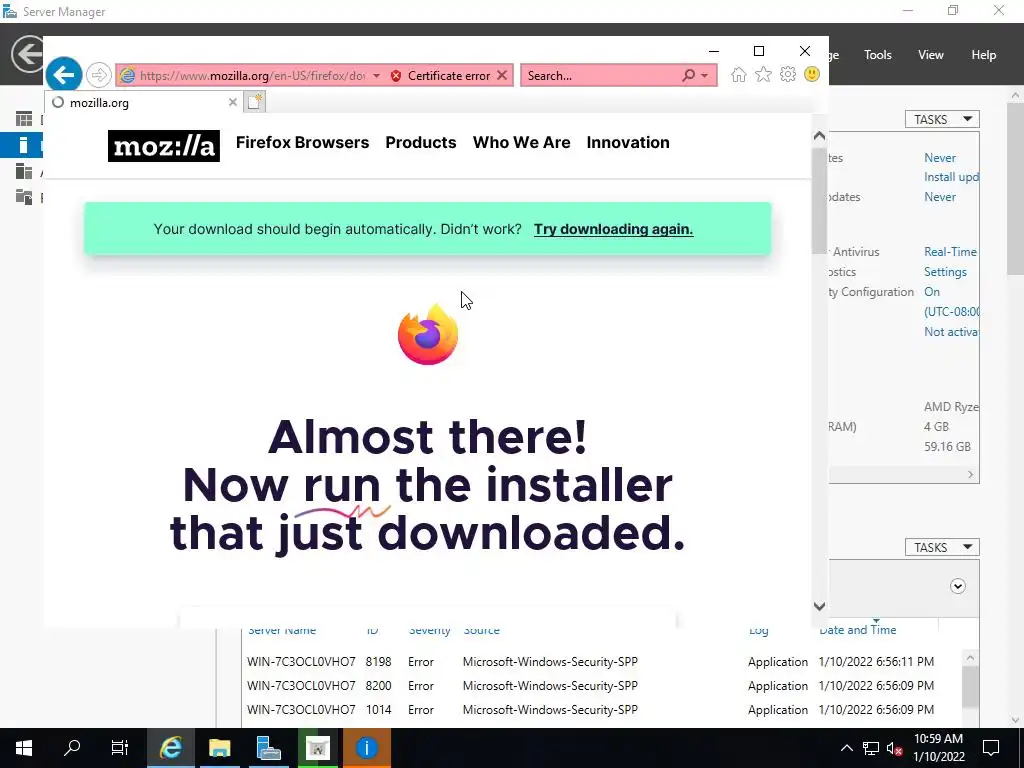1024x768 pixels.
Task: Sort events by Date and Time column
Action: coord(857,630)
